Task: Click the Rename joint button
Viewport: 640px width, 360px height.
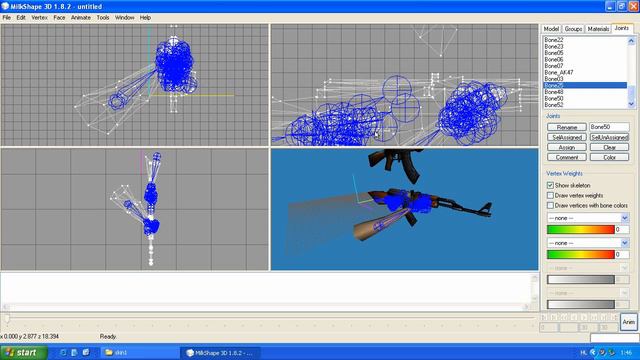Action: click(x=567, y=127)
